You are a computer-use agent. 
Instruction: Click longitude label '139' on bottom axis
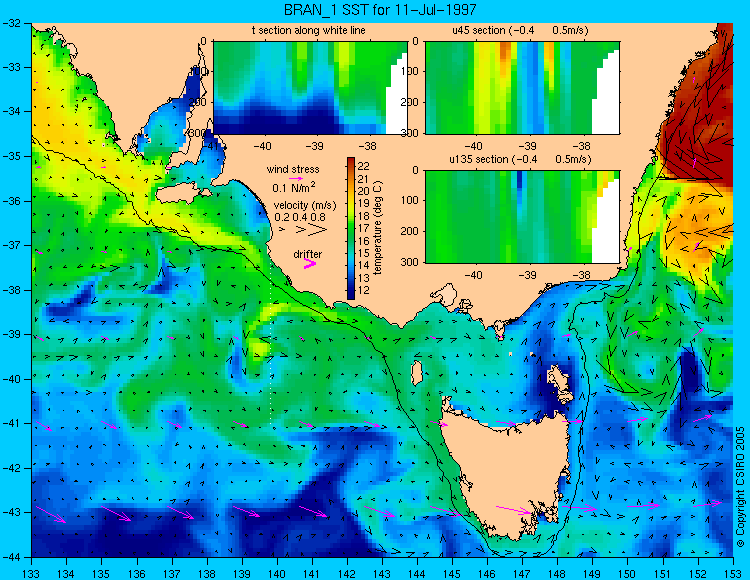[242, 573]
